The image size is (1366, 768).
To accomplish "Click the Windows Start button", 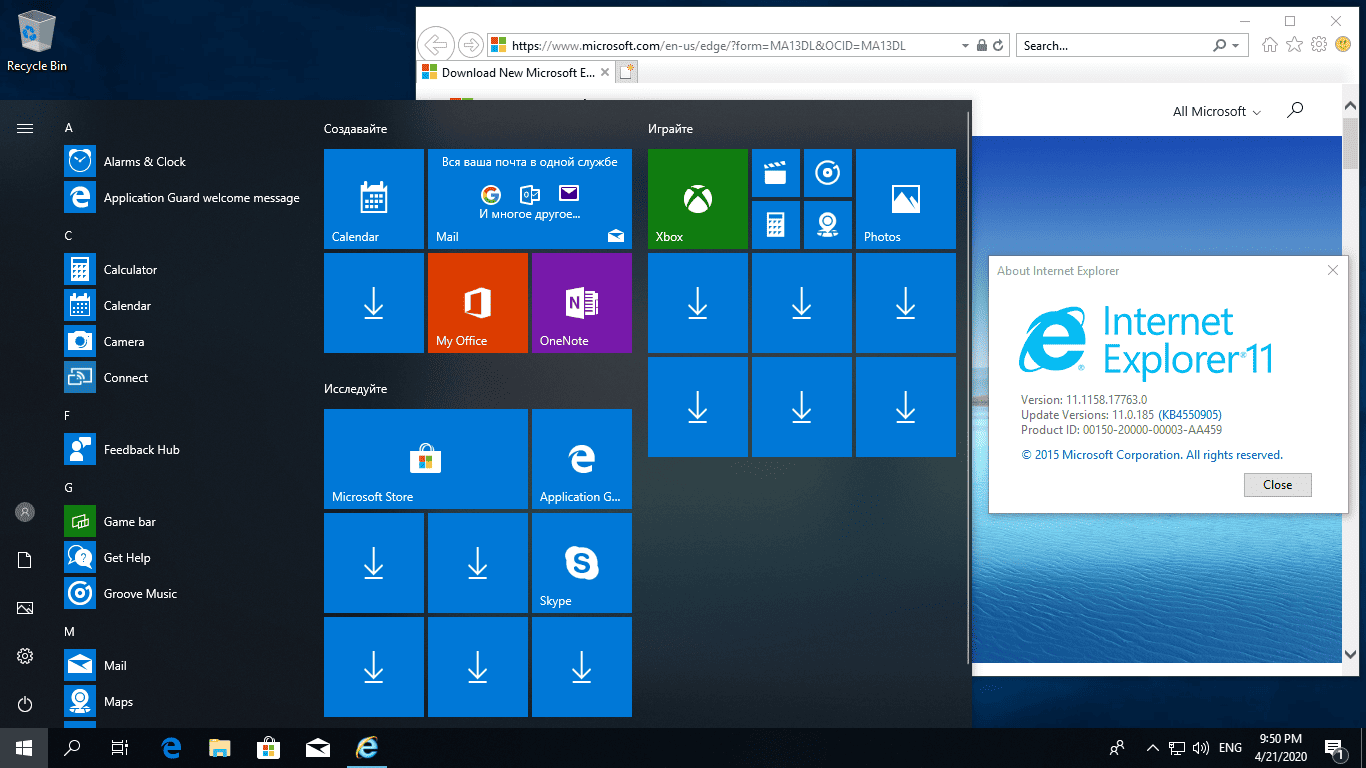I will [x=24, y=748].
